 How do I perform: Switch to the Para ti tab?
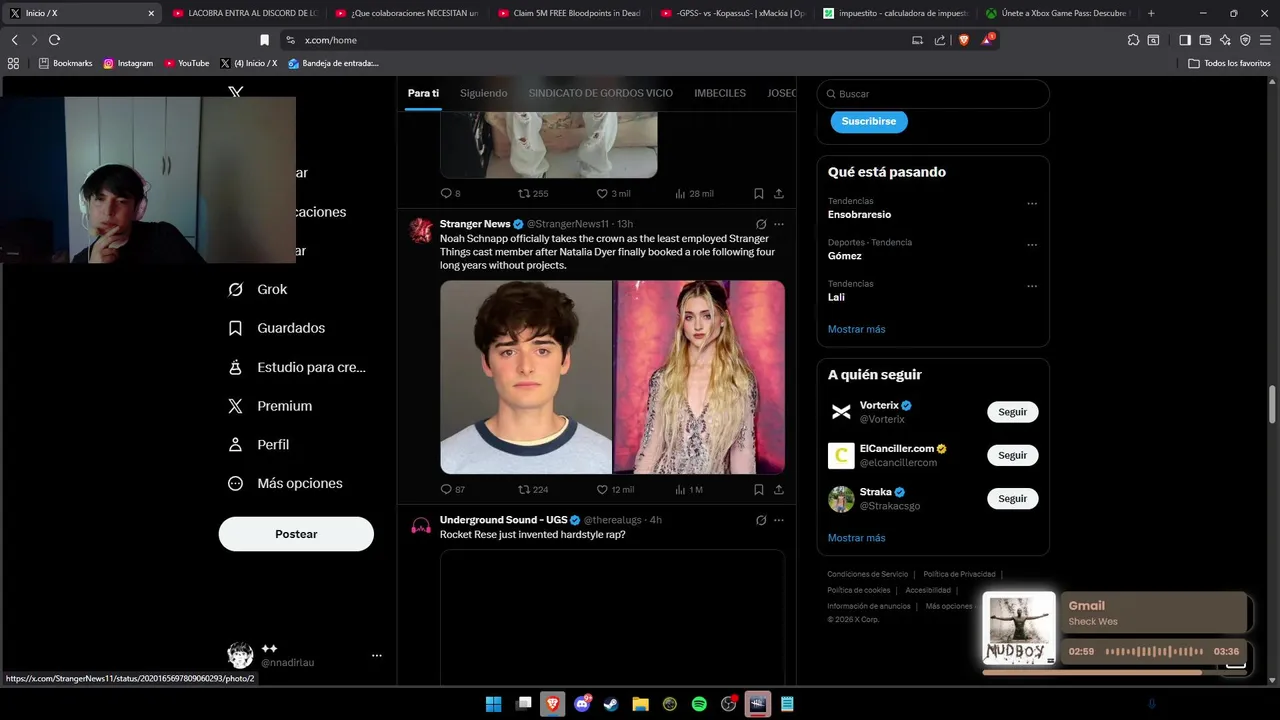423,93
